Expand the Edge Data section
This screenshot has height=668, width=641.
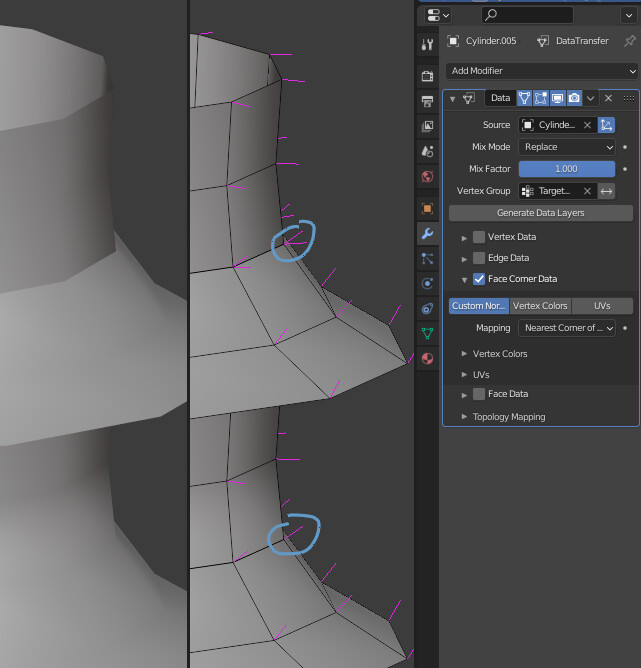pyautogui.click(x=464, y=259)
